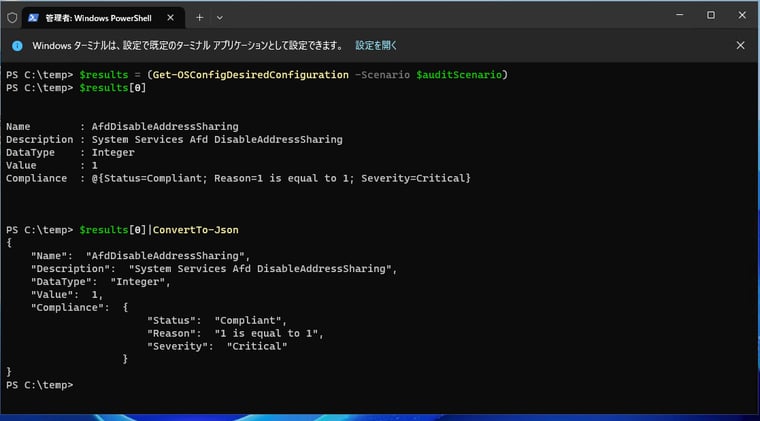Image resolution: width=760 pixels, height=421 pixels.
Task: Expand the new tab profile dropdown
Action: click(220, 18)
